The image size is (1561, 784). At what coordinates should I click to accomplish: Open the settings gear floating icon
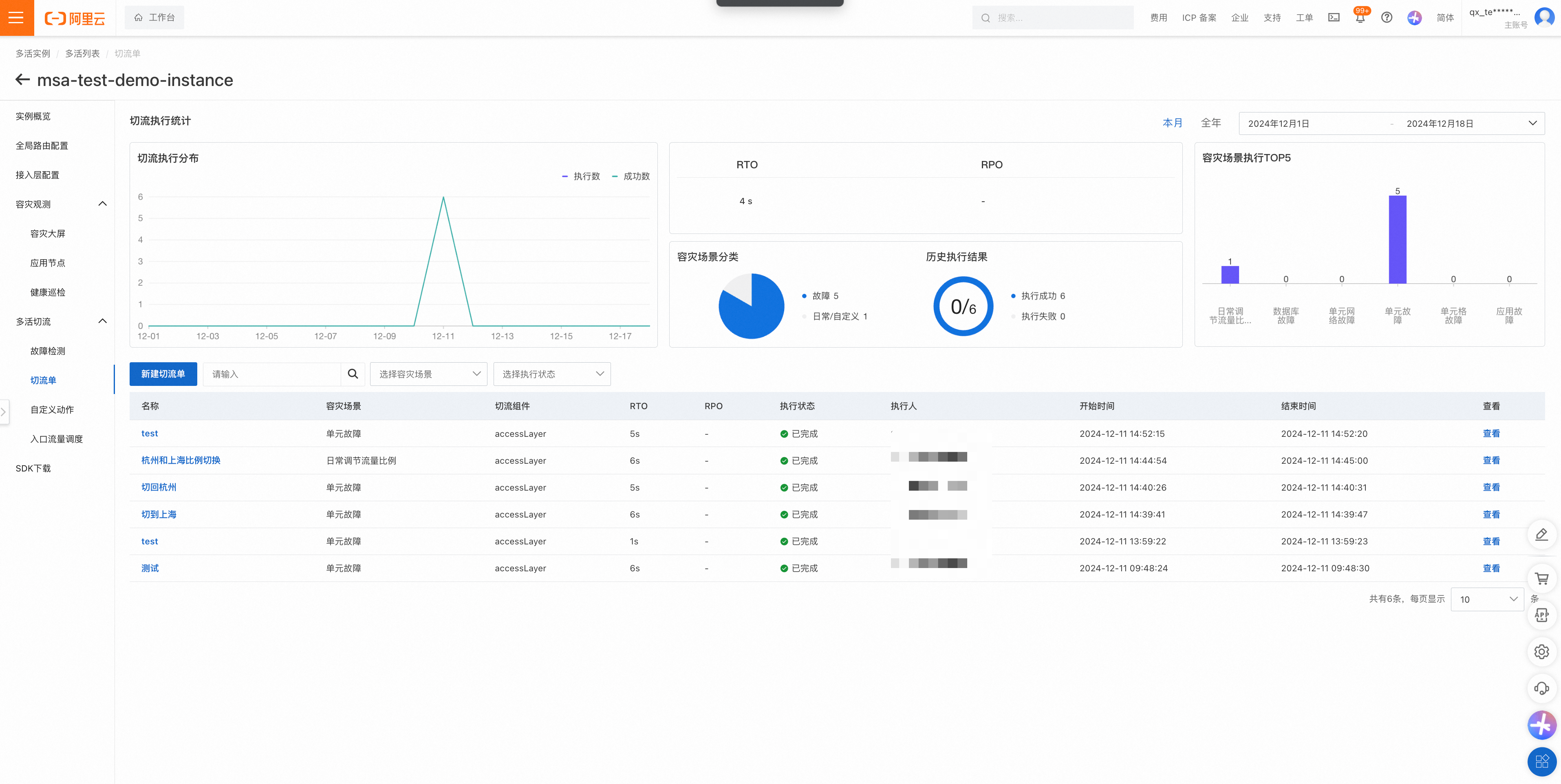[1541, 651]
